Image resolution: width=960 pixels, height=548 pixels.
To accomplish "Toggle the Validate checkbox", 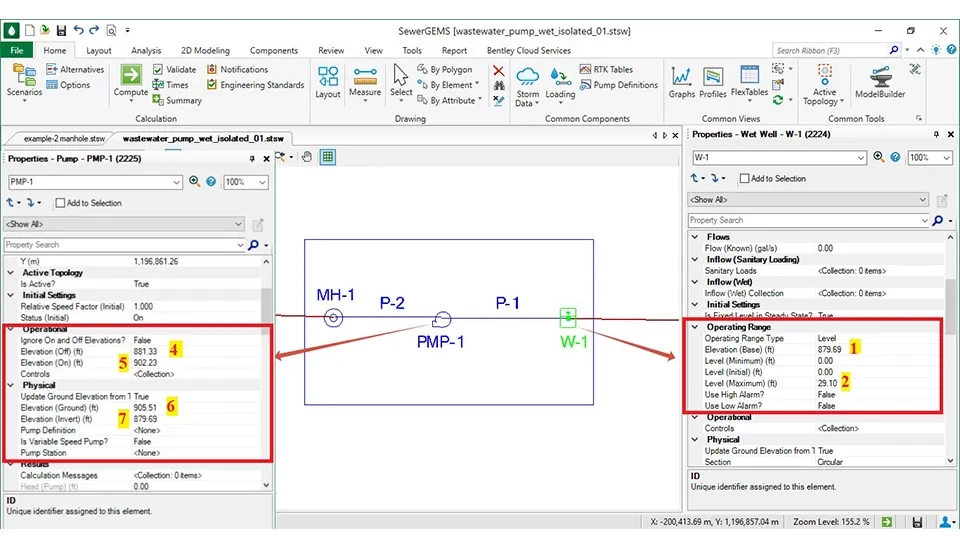I will tap(159, 70).
